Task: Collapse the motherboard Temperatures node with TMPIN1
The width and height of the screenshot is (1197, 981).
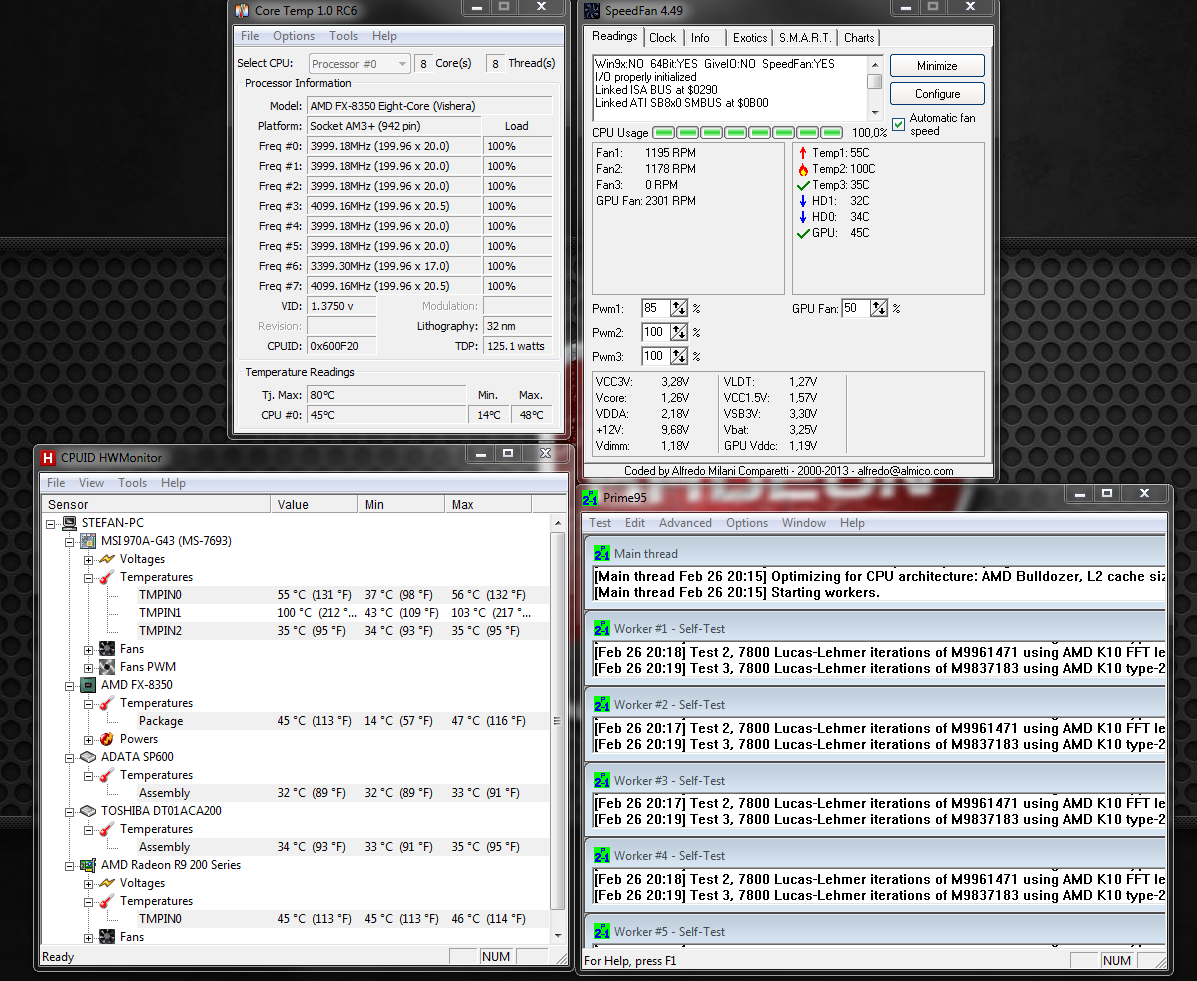Action: click(x=89, y=578)
